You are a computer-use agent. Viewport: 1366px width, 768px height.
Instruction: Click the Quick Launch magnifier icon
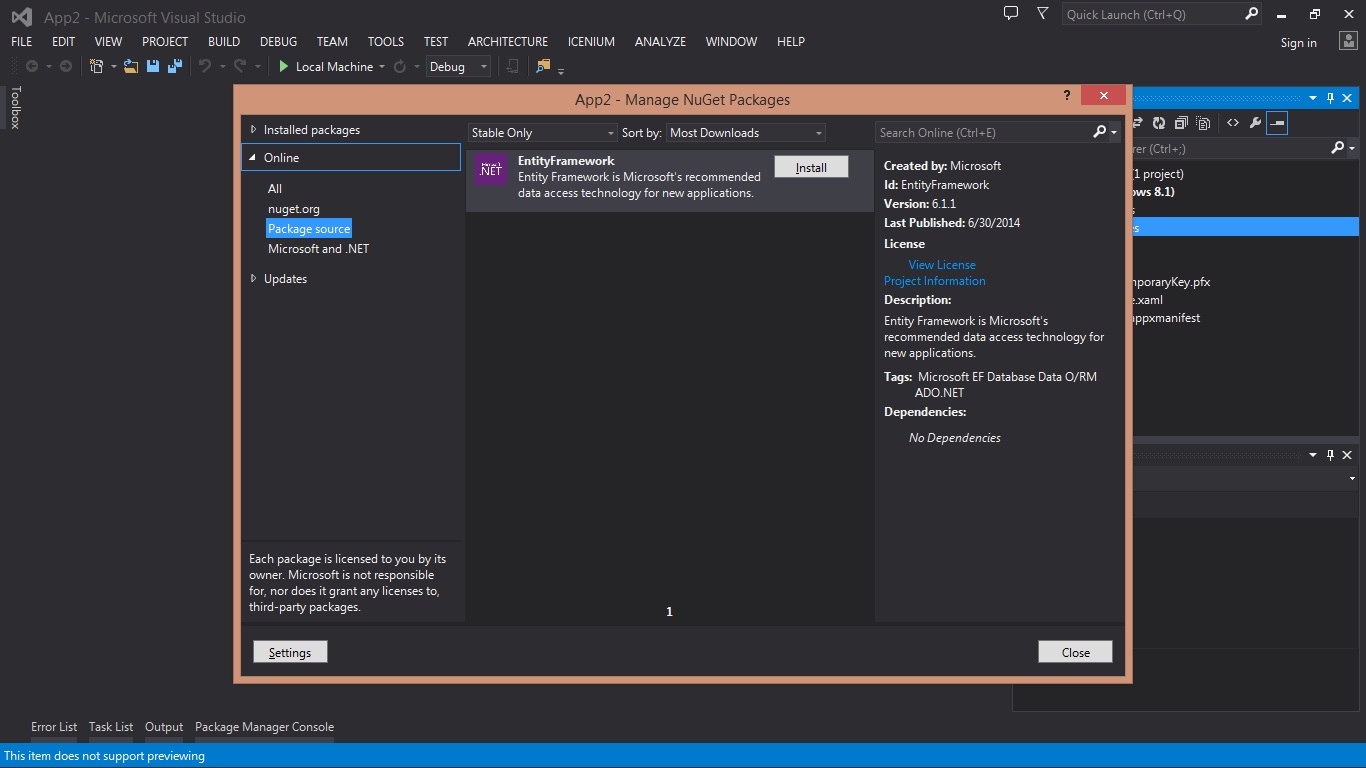pyautogui.click(x=1251, y=14)
